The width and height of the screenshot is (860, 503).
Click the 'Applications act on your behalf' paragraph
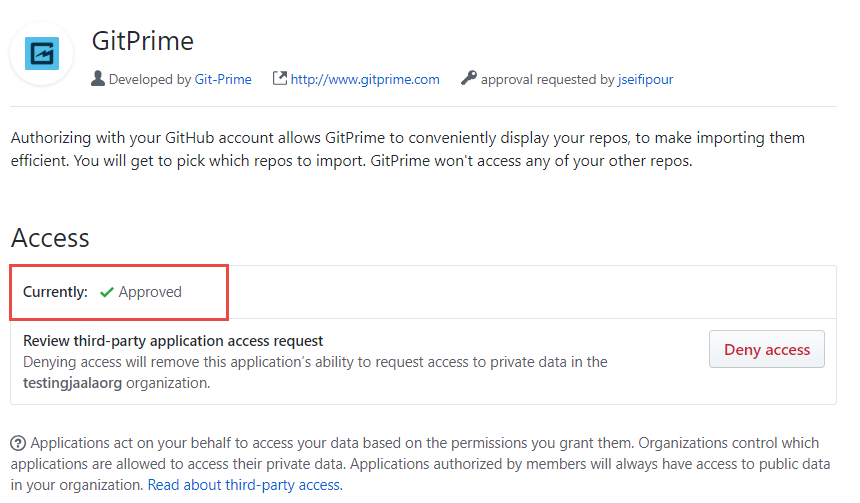(421, 464)
